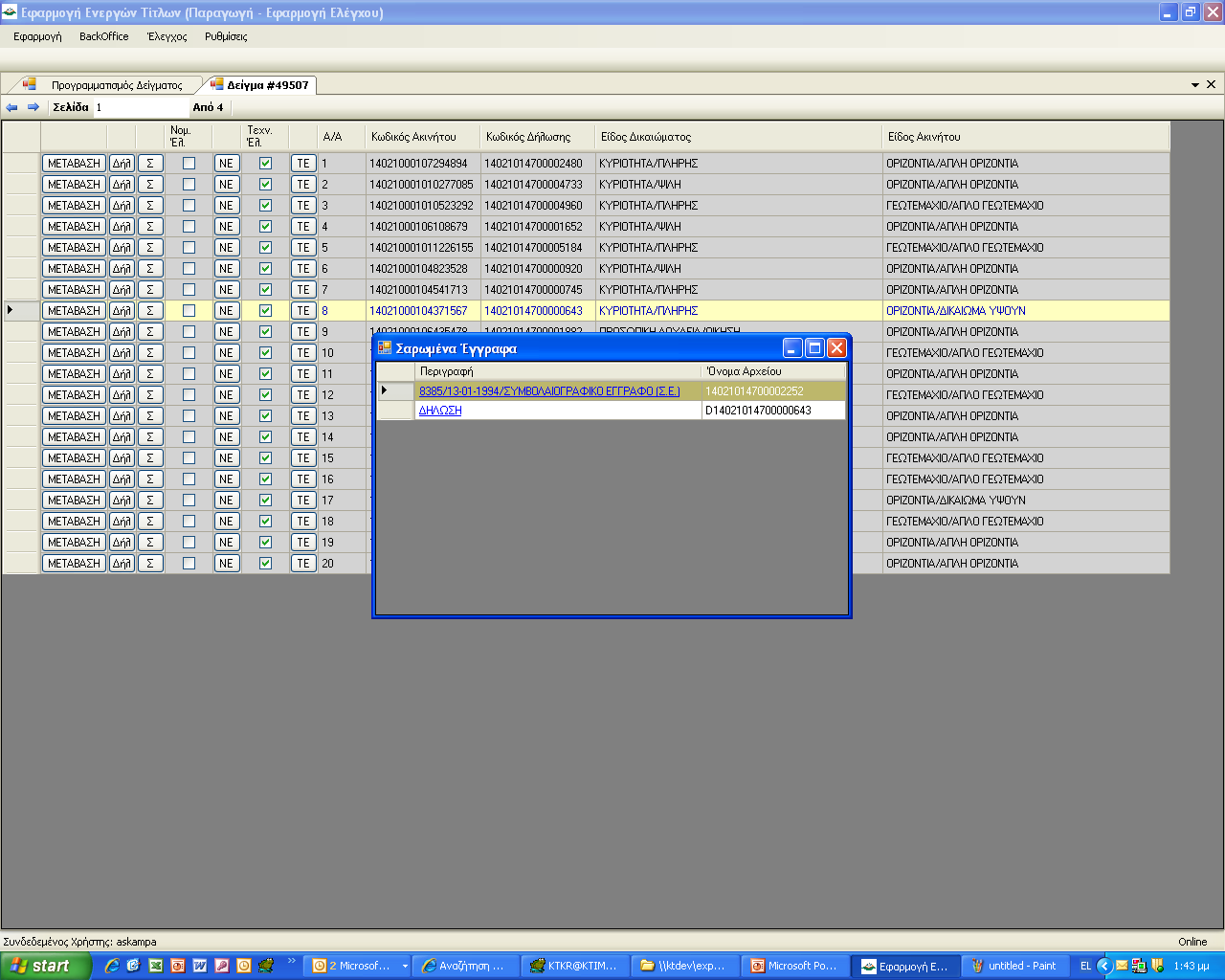Launch Outlook clock icon in quick launch
The height and width of the screenshot is (980, 1225).
[x=243, y=966]
